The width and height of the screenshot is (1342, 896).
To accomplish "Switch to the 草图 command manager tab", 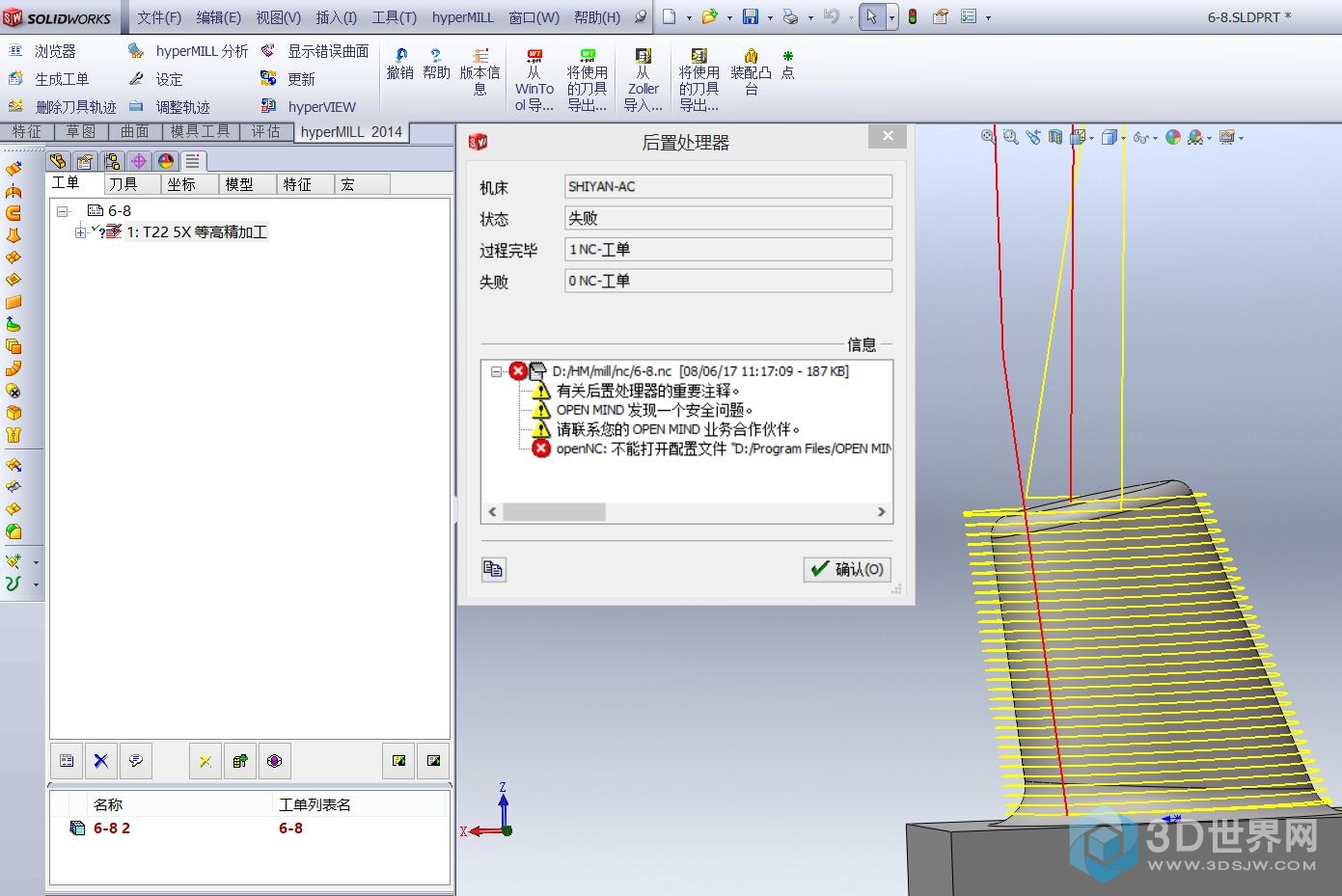I will [x=81, y=131].
